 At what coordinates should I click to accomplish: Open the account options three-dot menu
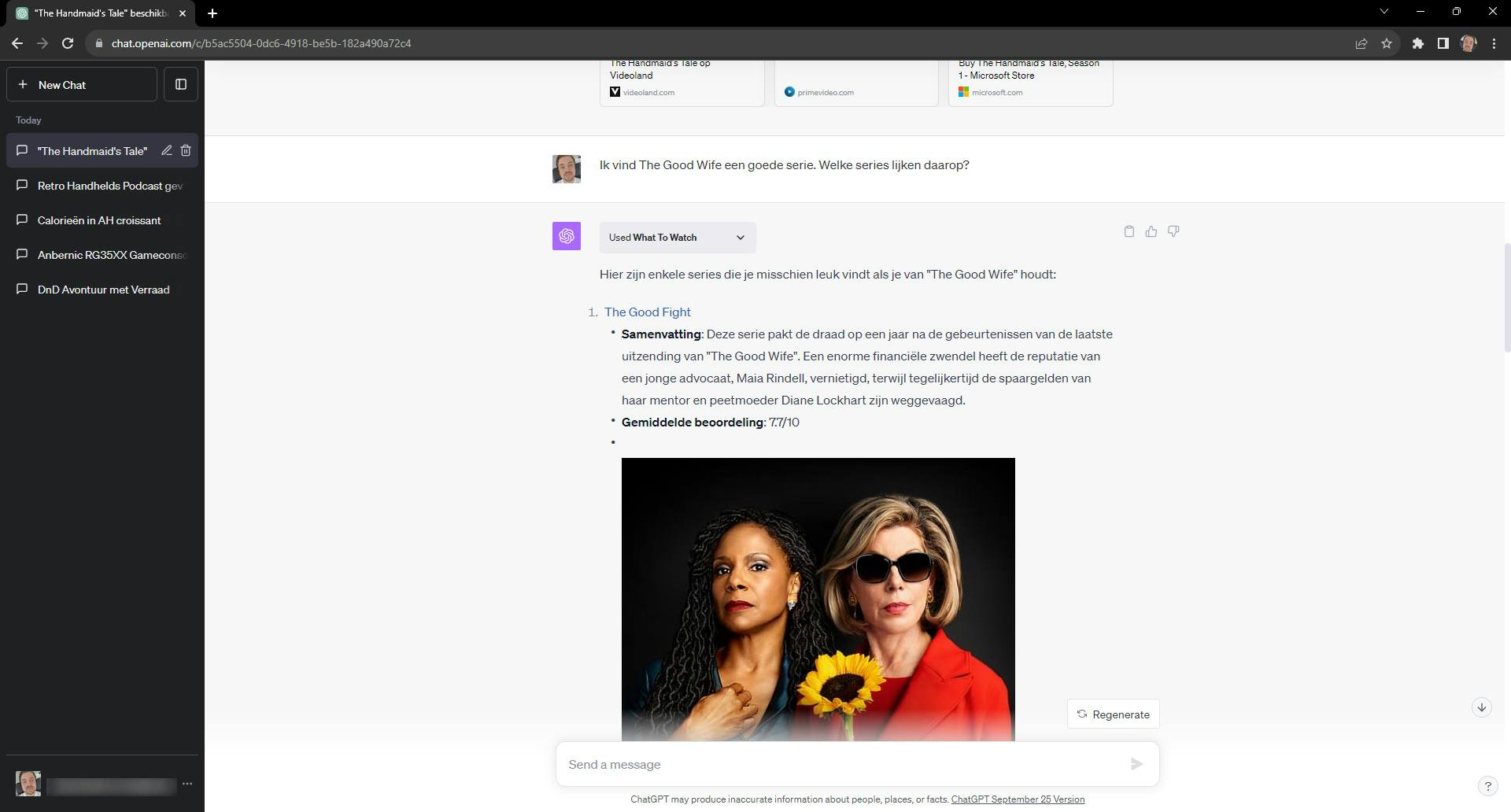(187, 784)
